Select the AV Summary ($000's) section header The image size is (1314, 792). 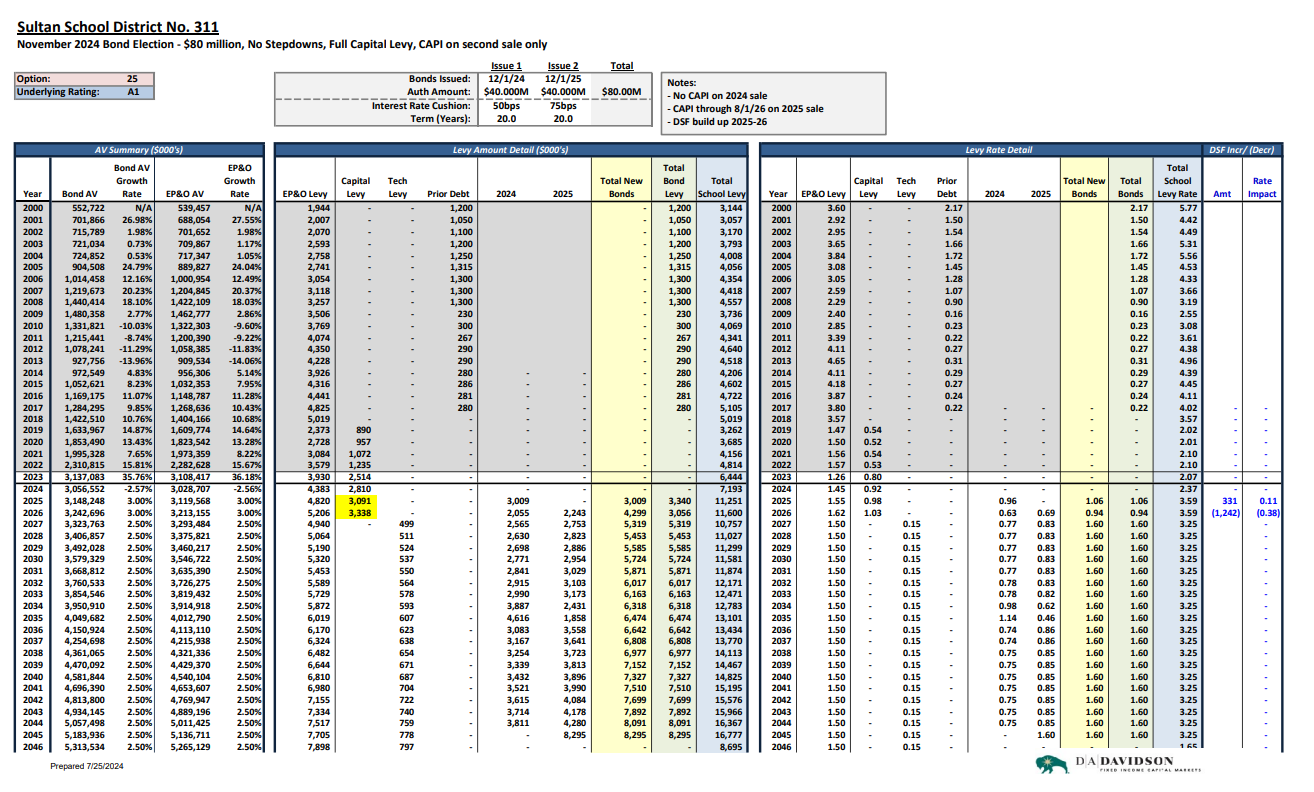[138, 150]
